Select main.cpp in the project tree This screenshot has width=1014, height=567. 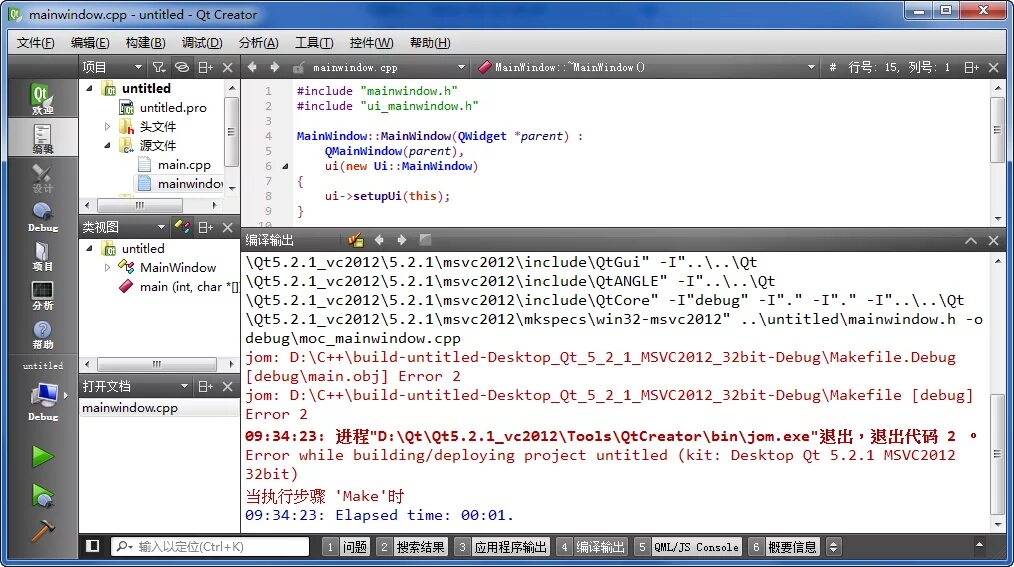pos(184,165)
